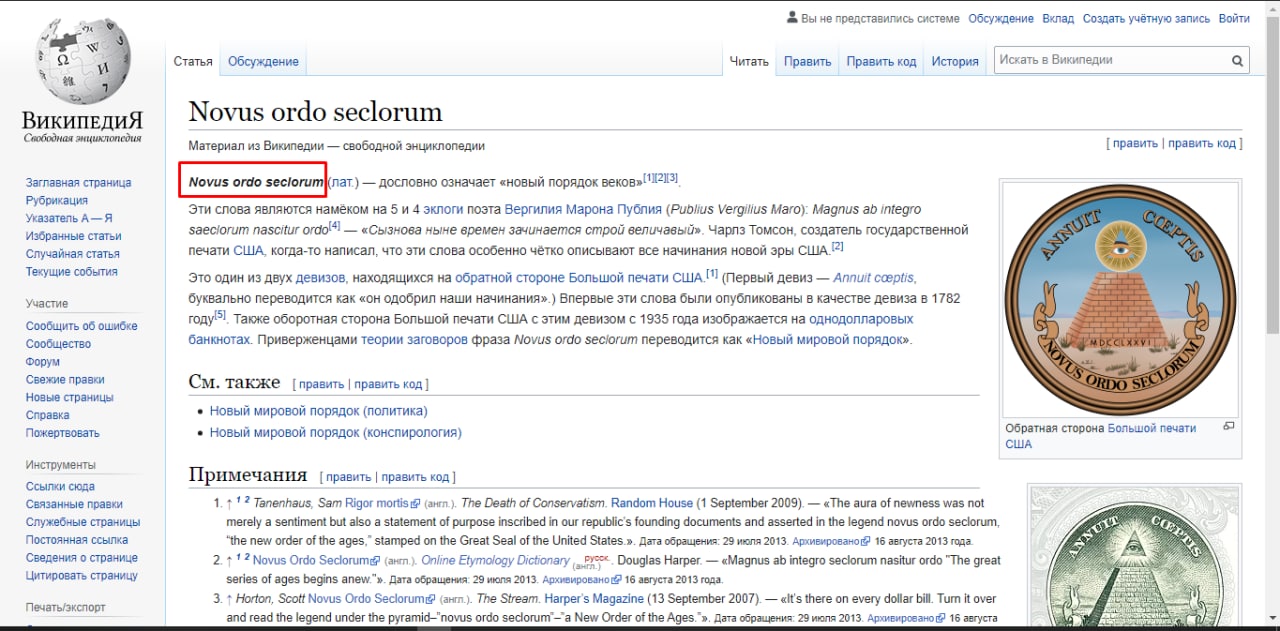Open 'однодолларовых банкнотах' link
This screenshot has height=631, width=1280.
coord(861,319)
